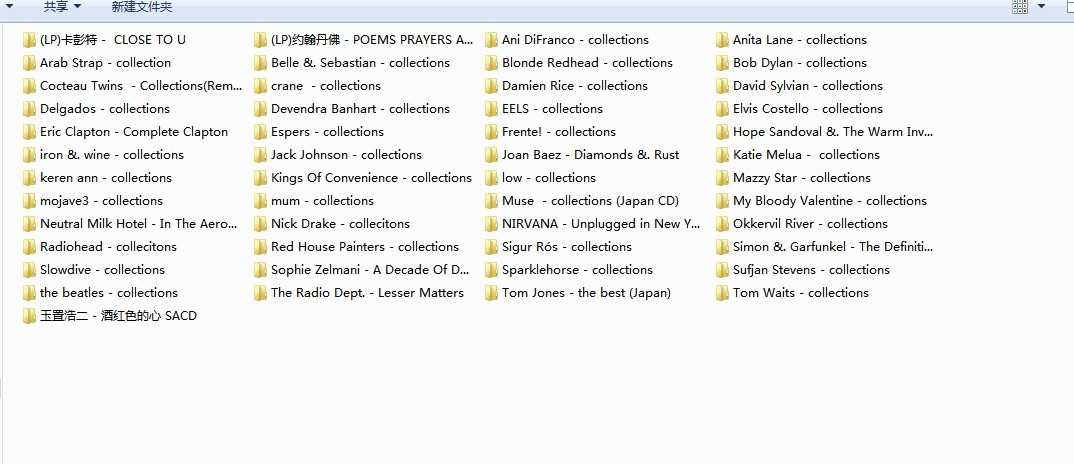Click the Bob Dylan - collections name
This screenshot has height=464, width=1074.
pyautogui.click(x=800, y=63)
